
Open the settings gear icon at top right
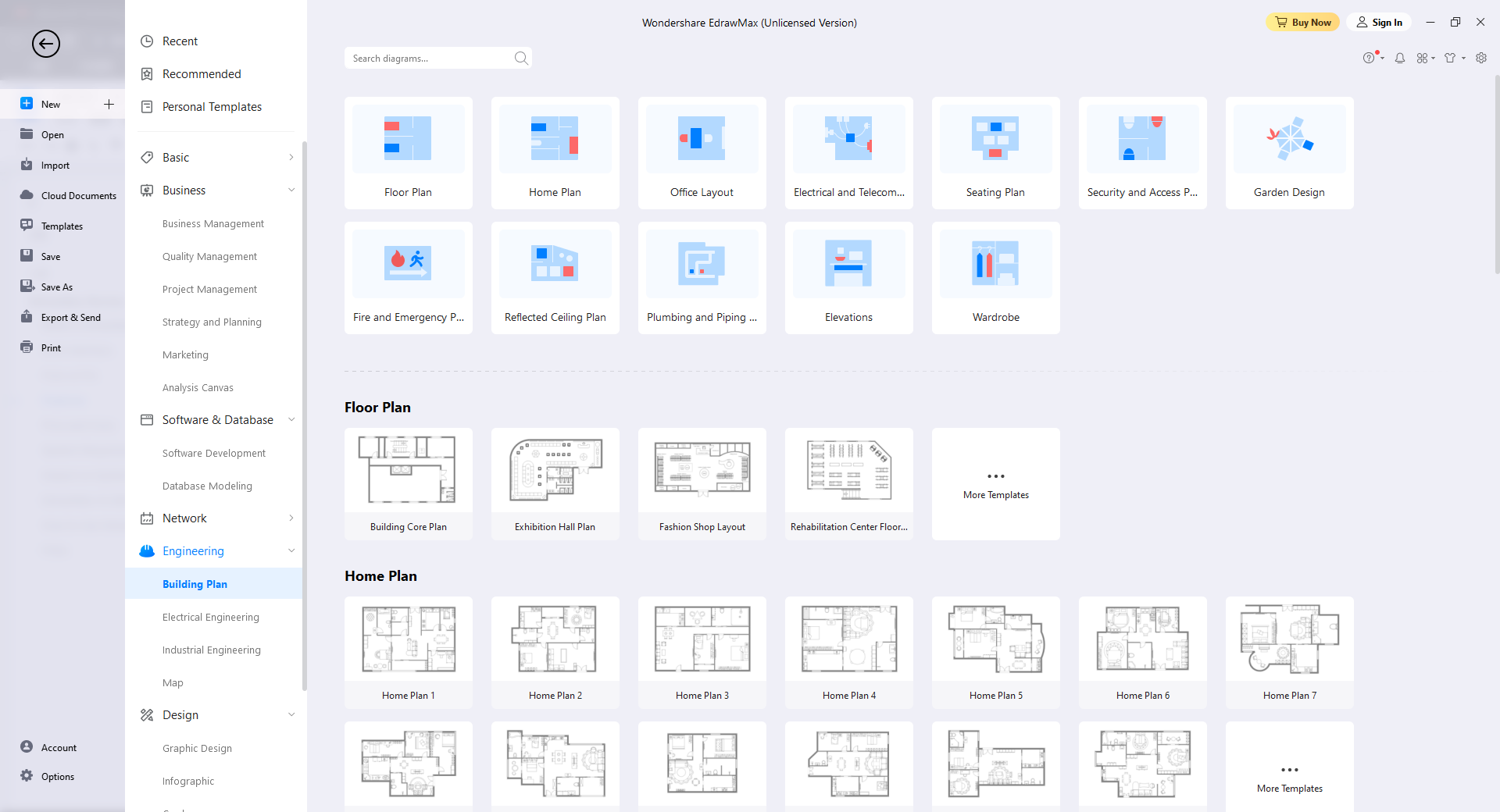1481,58
